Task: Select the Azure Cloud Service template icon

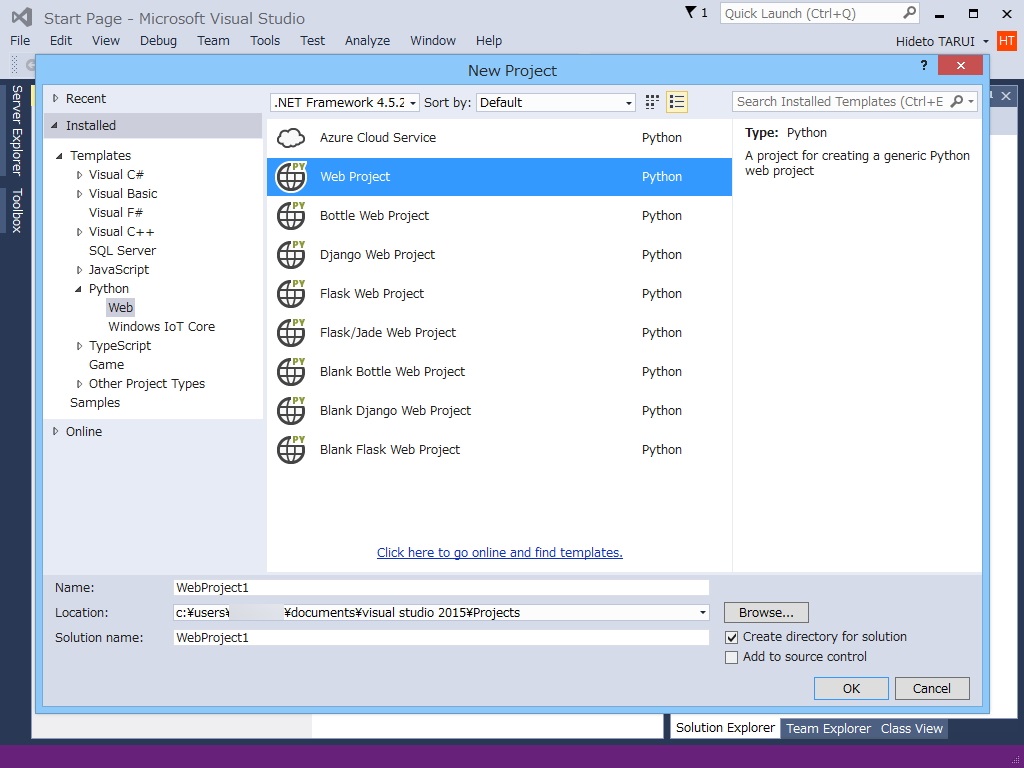Action: point(290,138)
